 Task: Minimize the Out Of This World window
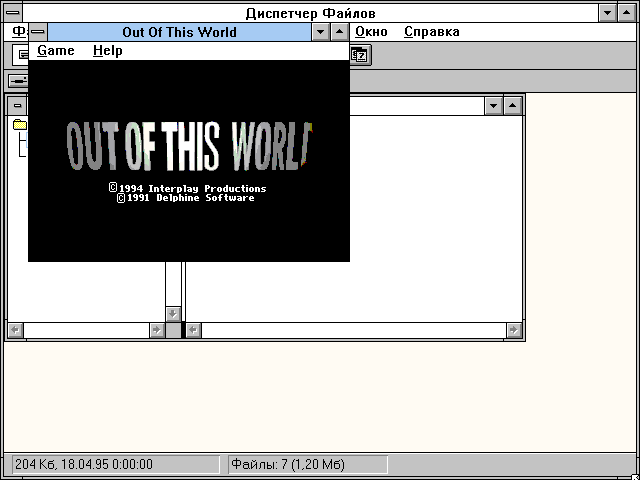pos(320,32)
